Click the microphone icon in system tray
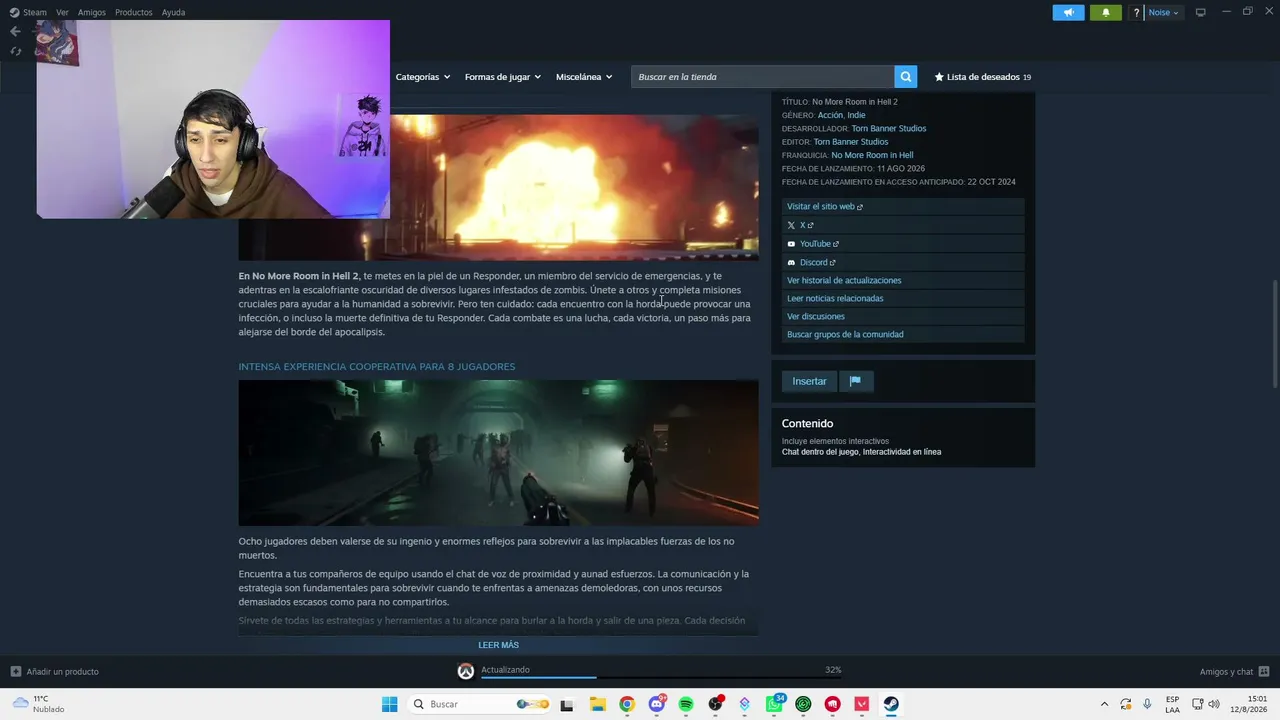Viewport: 1280px width, 720px height. (x=1147, y=704)
